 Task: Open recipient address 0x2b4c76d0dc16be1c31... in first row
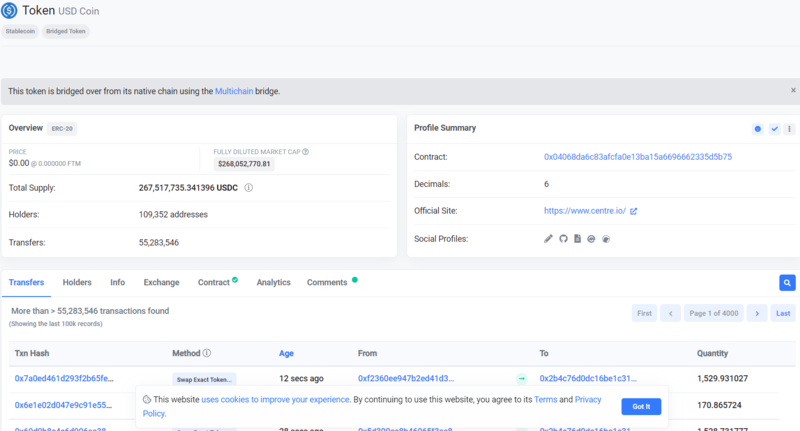tap(588, 378)
